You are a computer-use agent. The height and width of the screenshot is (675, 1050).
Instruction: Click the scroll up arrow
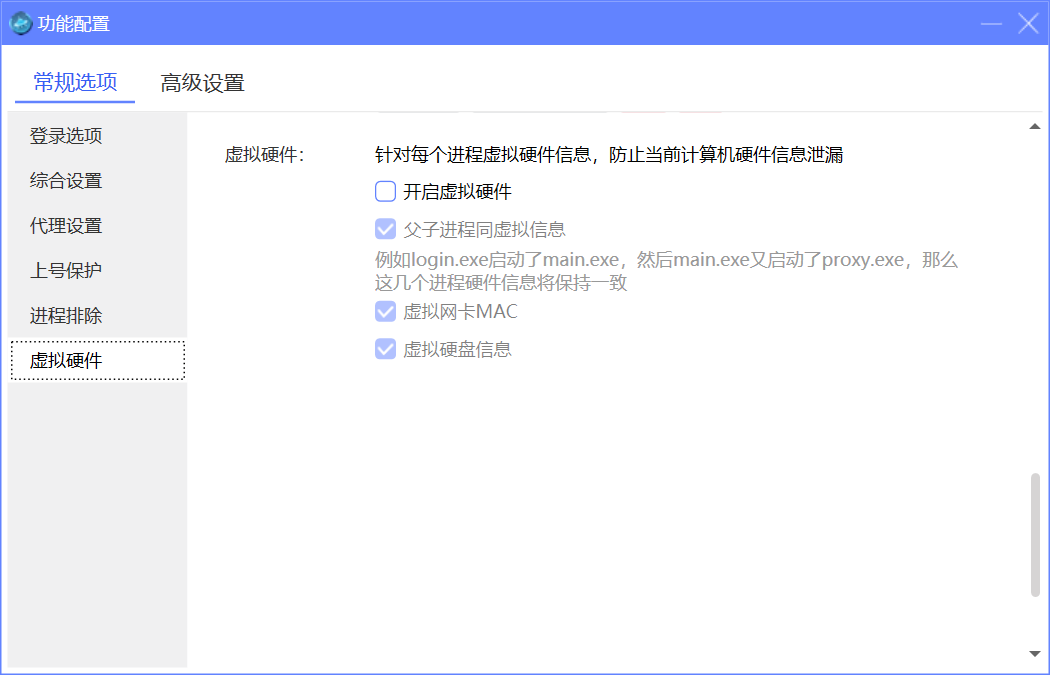click(1035, 127)
